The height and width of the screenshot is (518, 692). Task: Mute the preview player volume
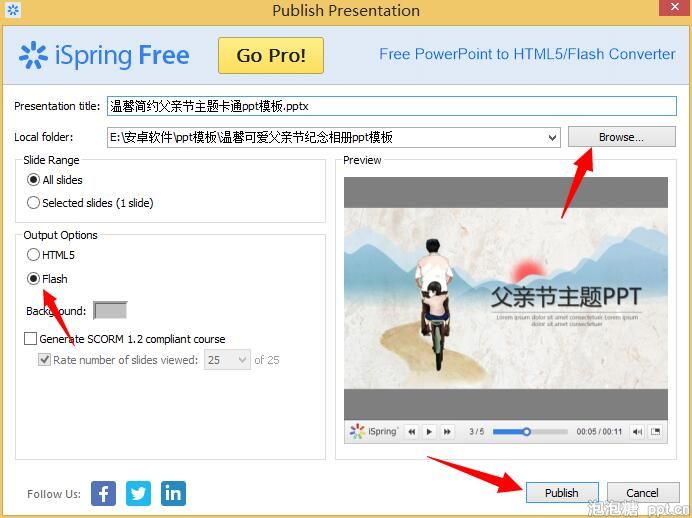pos(637,432)
